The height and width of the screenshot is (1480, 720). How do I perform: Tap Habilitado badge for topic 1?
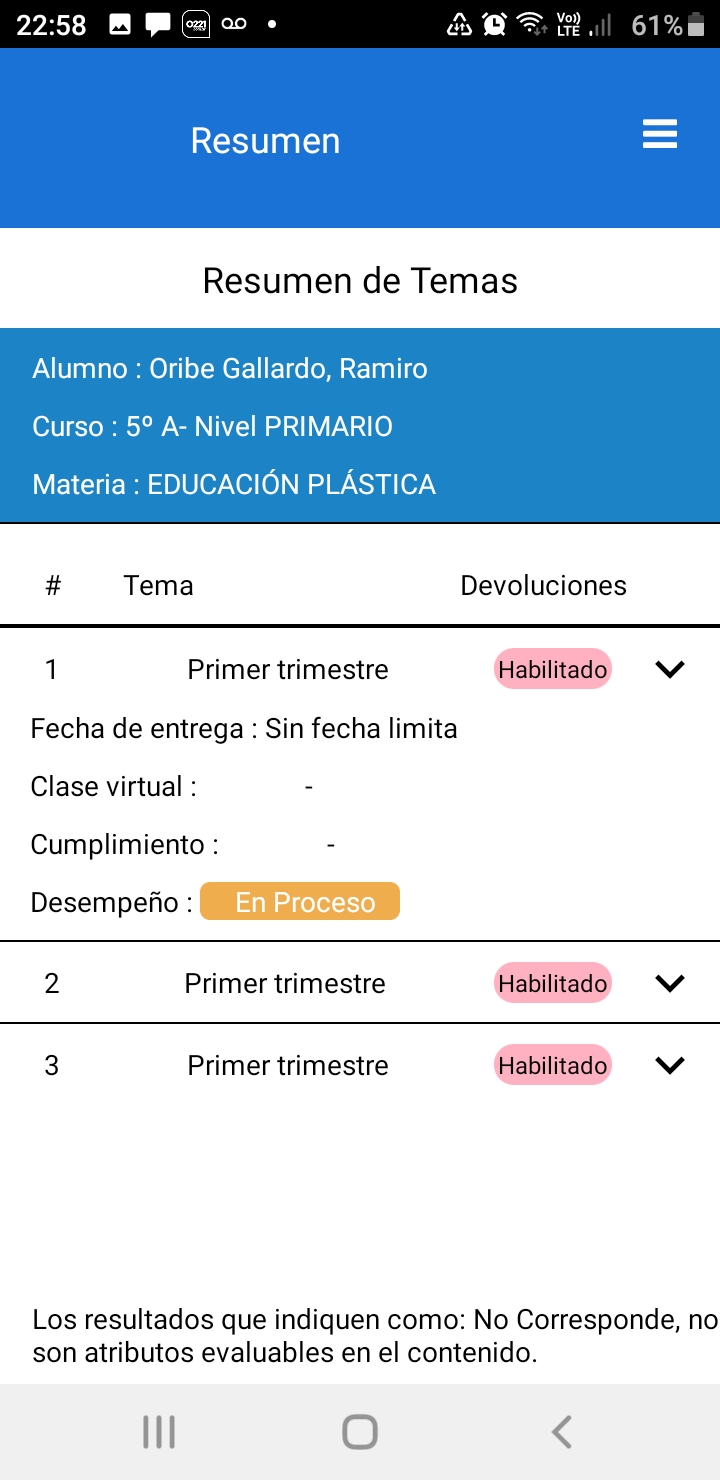553,670
